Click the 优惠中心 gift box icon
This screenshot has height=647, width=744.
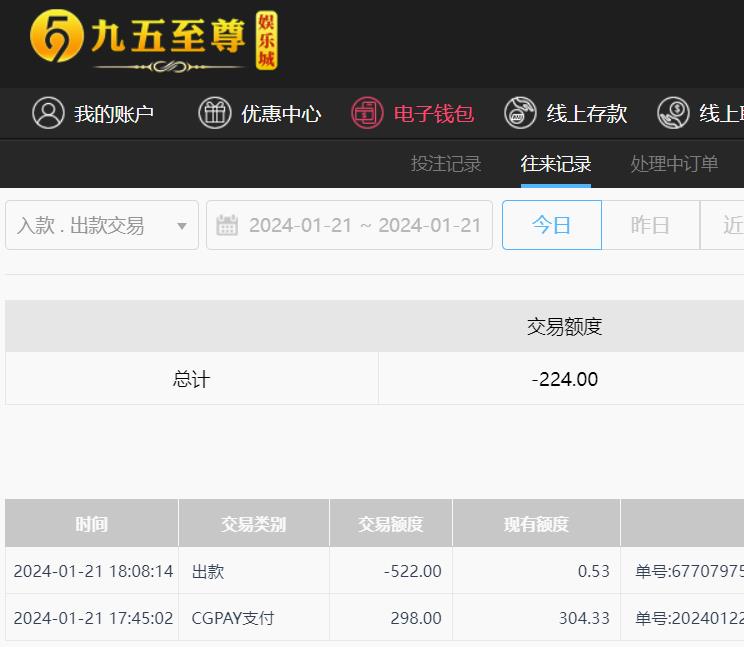coord(214,113)
